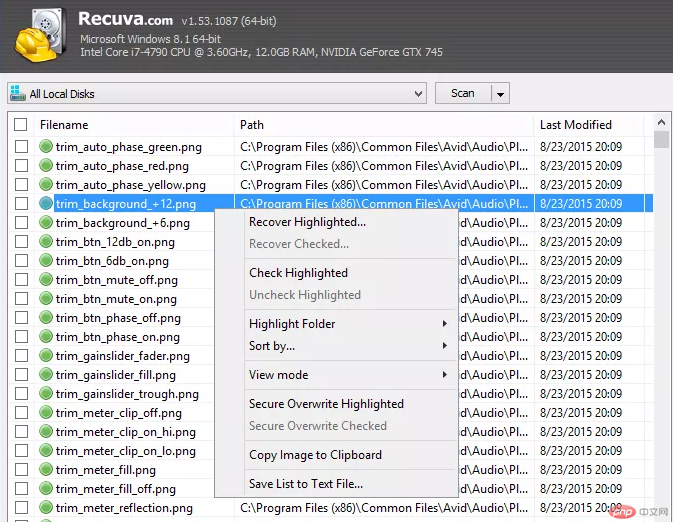Select Copy Image to Clipboard

[x=315, y=455]
